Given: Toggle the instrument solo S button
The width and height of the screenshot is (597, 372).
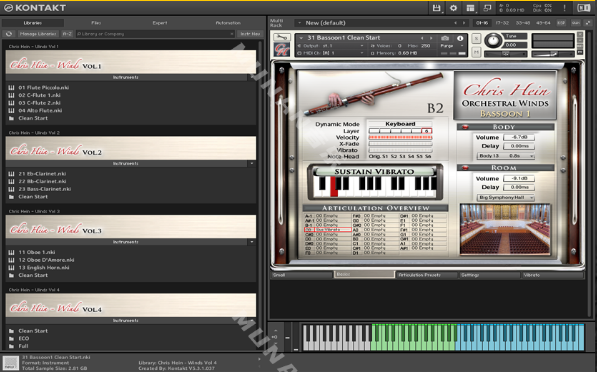Looking at the screenshot, I should pyautogui.click(x=476, y=38).
